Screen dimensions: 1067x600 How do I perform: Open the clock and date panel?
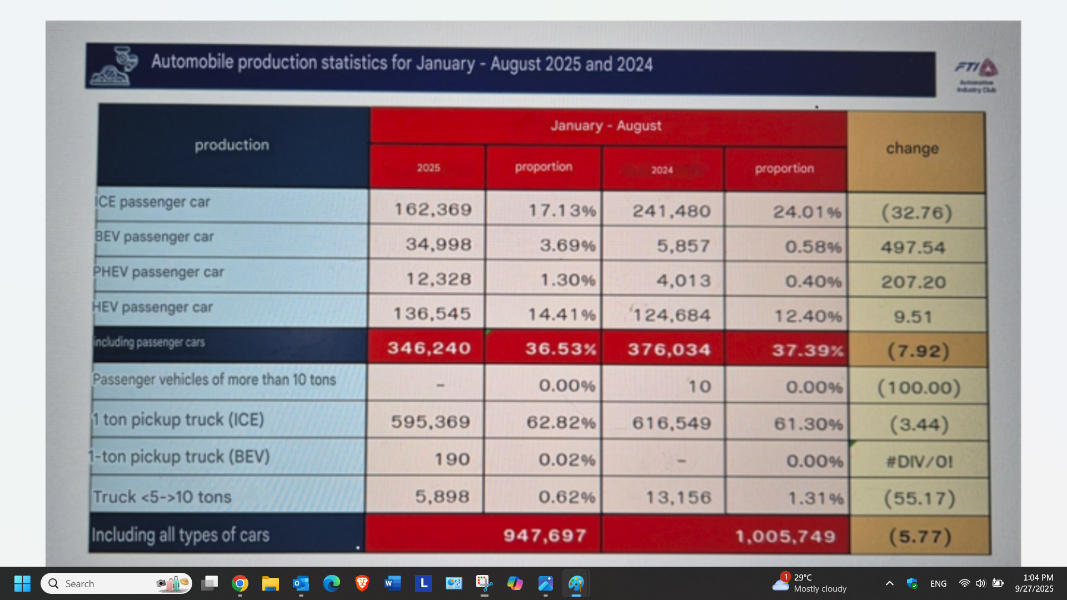click(1038, 583)
